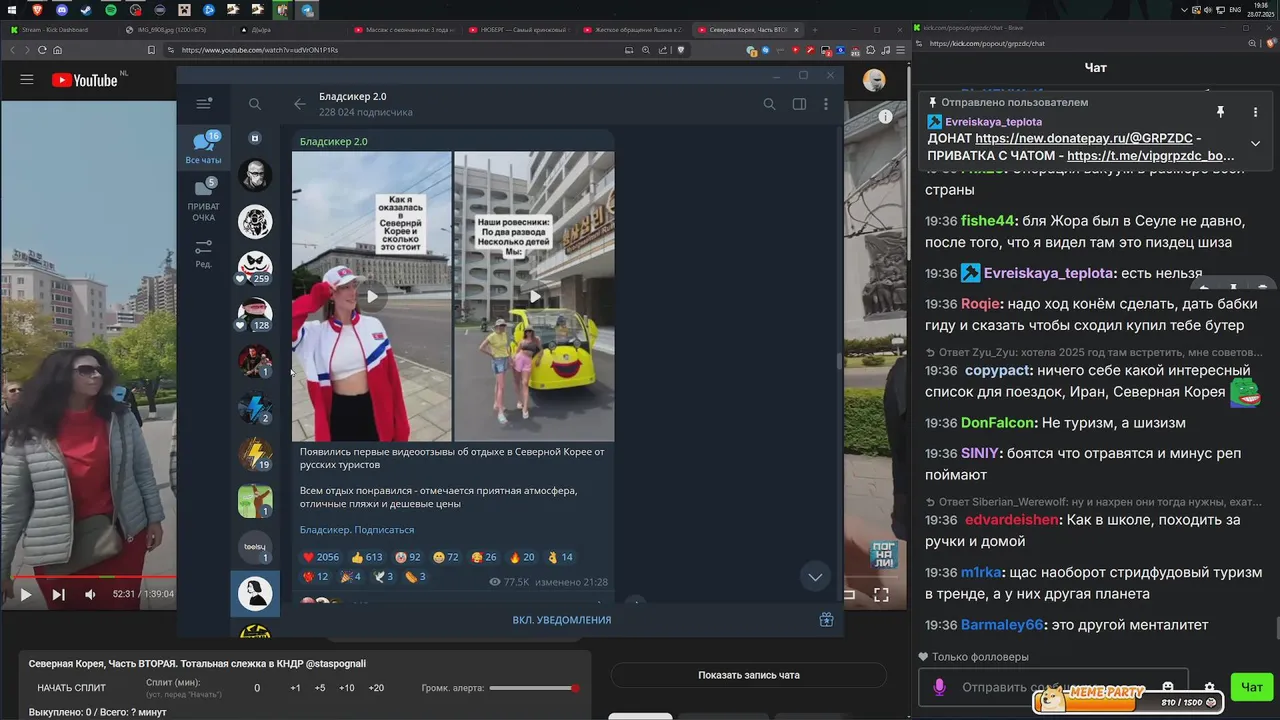Enter YouTube fullscreen mode
Viewport: 1280px width, 720px height.
[881, 594]
